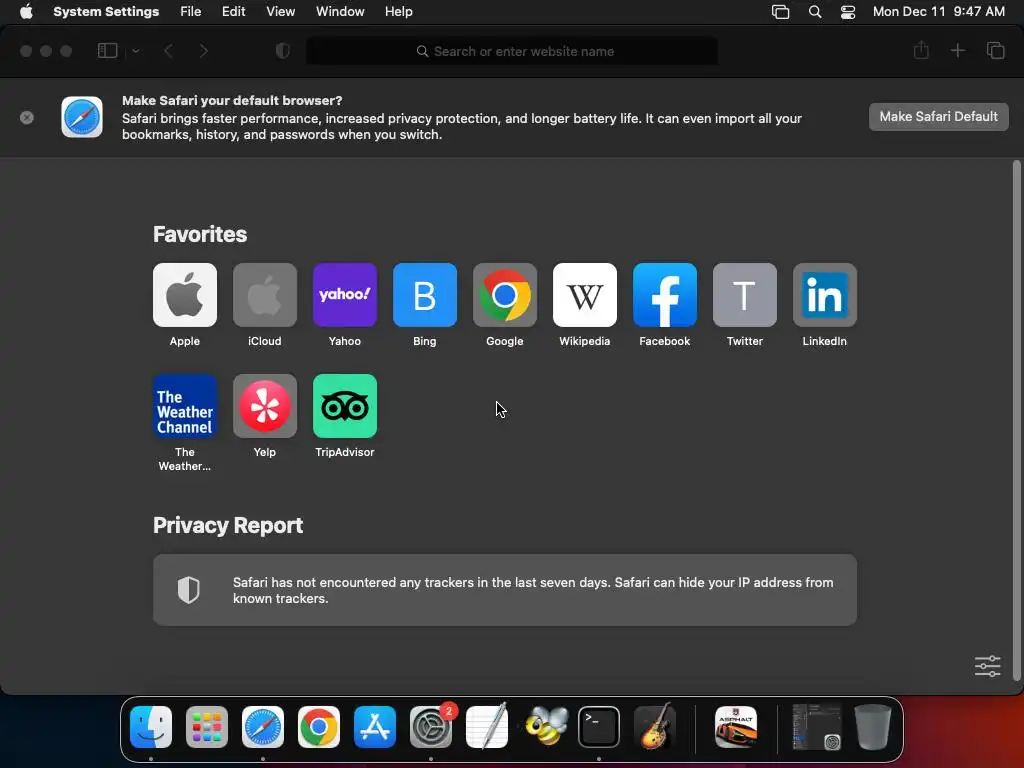This screenshot has width=1024, height=768.
Task: Click the Privacy Report tracker message box
Action: (x=505, y=590)
